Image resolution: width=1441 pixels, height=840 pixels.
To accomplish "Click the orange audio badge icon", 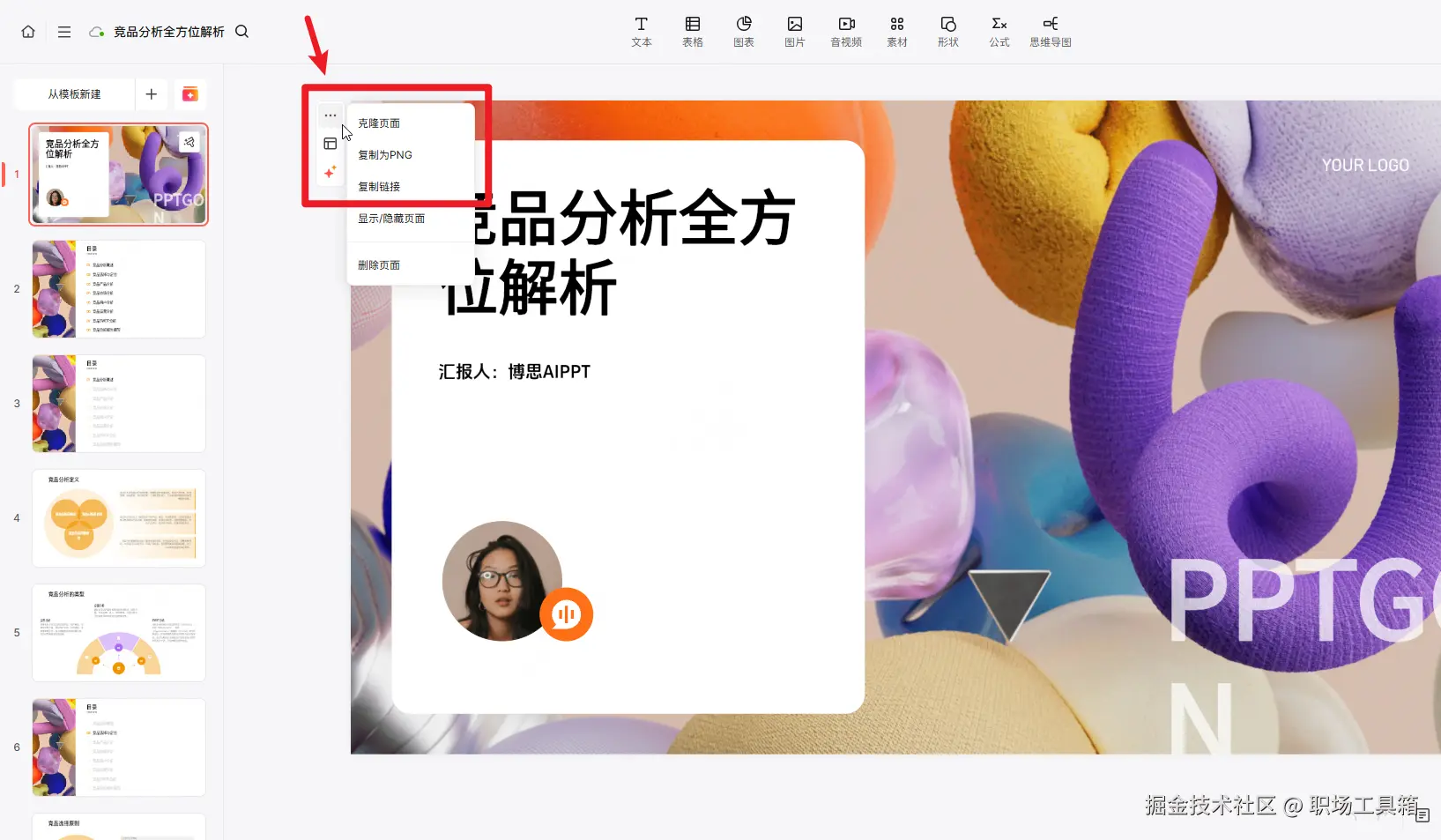I will click(x=566, y=614).
